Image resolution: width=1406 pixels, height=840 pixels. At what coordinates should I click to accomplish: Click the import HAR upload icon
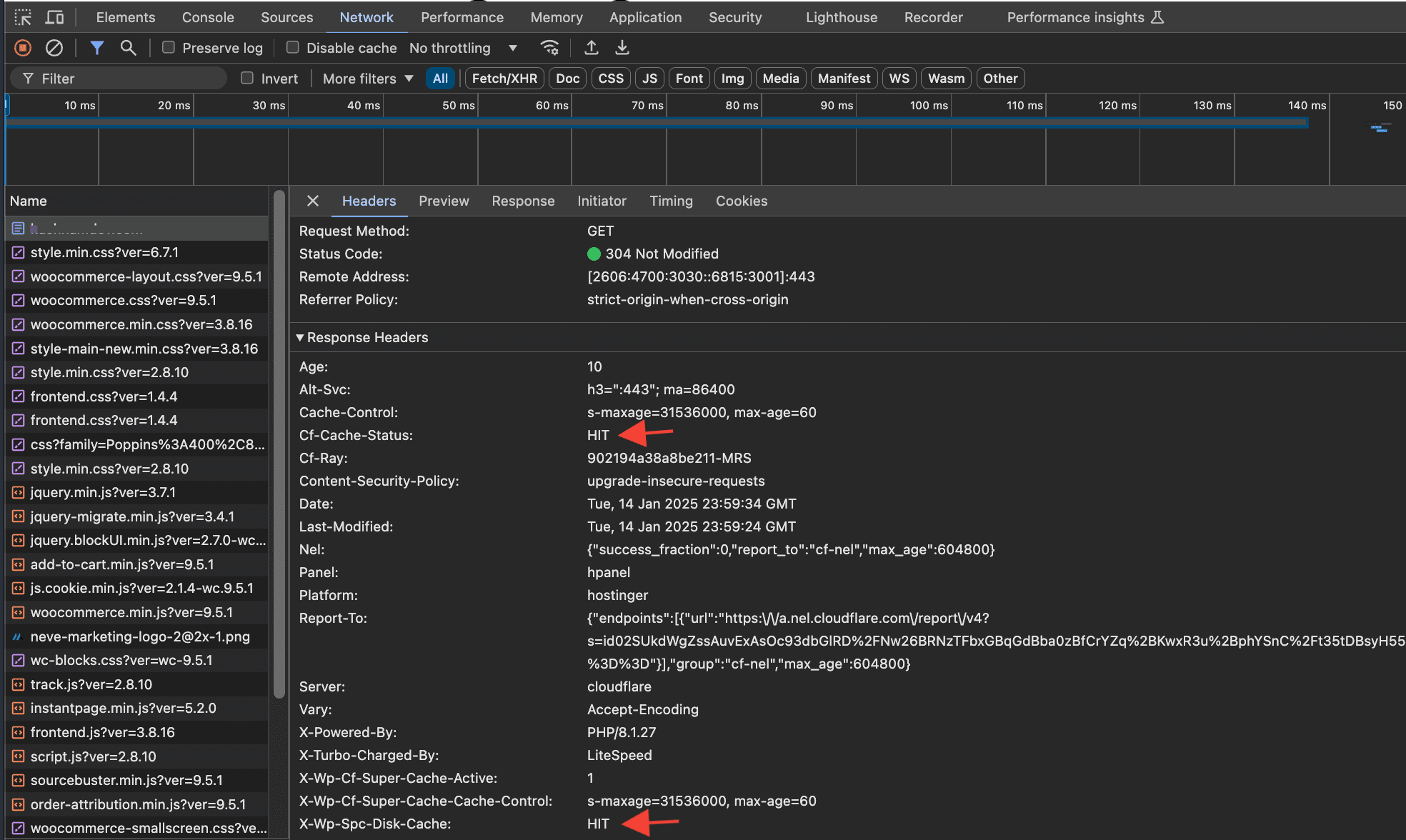[x=591, y=48]
